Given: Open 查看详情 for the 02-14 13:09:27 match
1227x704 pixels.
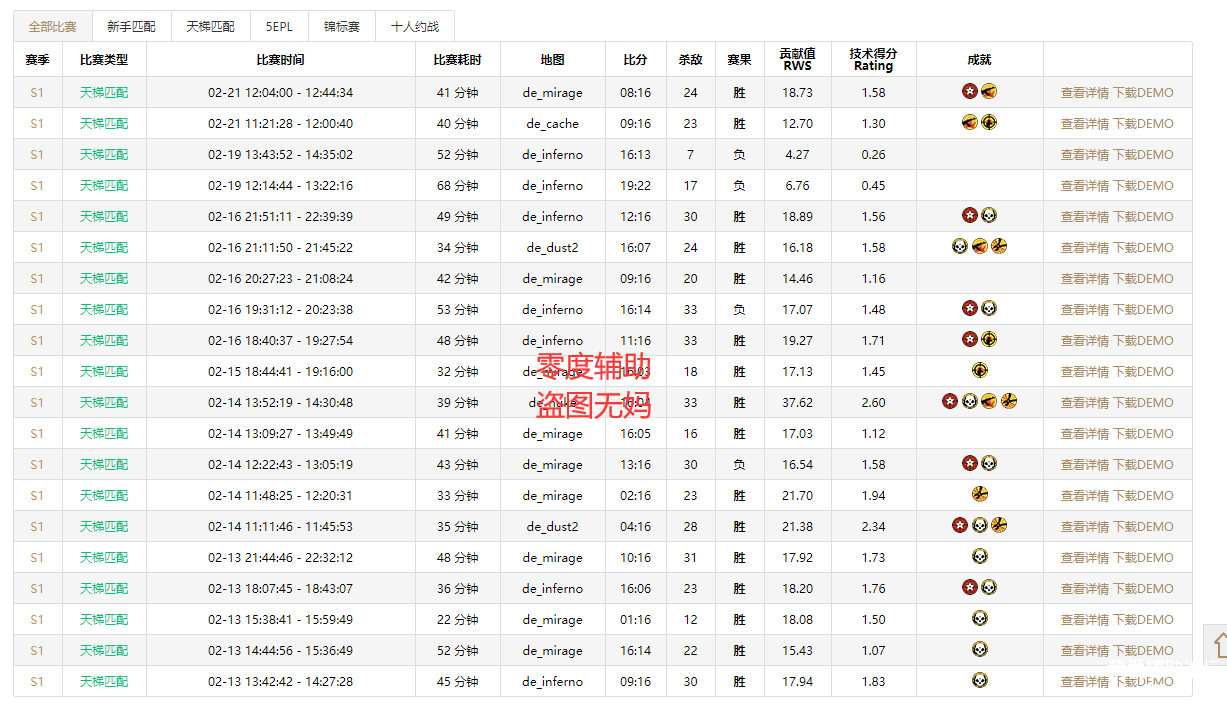Looking at the screenshot, I should point(1085,434).
